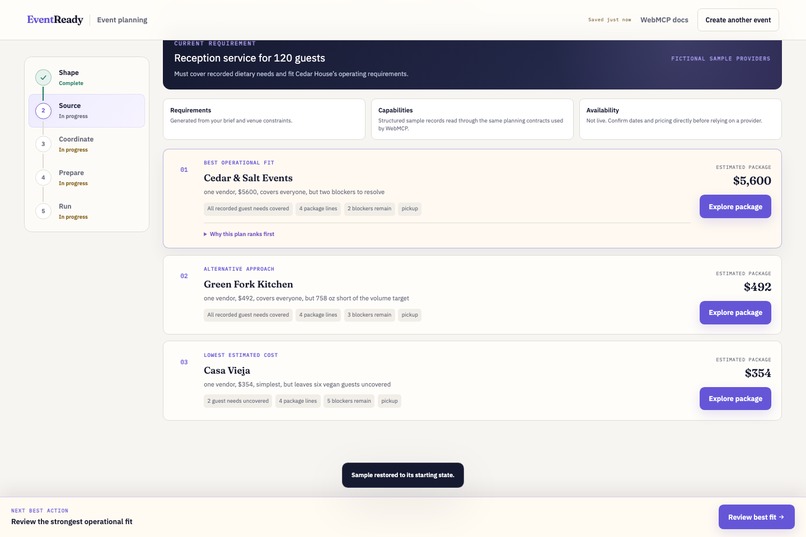Viewport: 806px width, 537px height.
Task: Go to the Source step
Action: tap(86, 110)
